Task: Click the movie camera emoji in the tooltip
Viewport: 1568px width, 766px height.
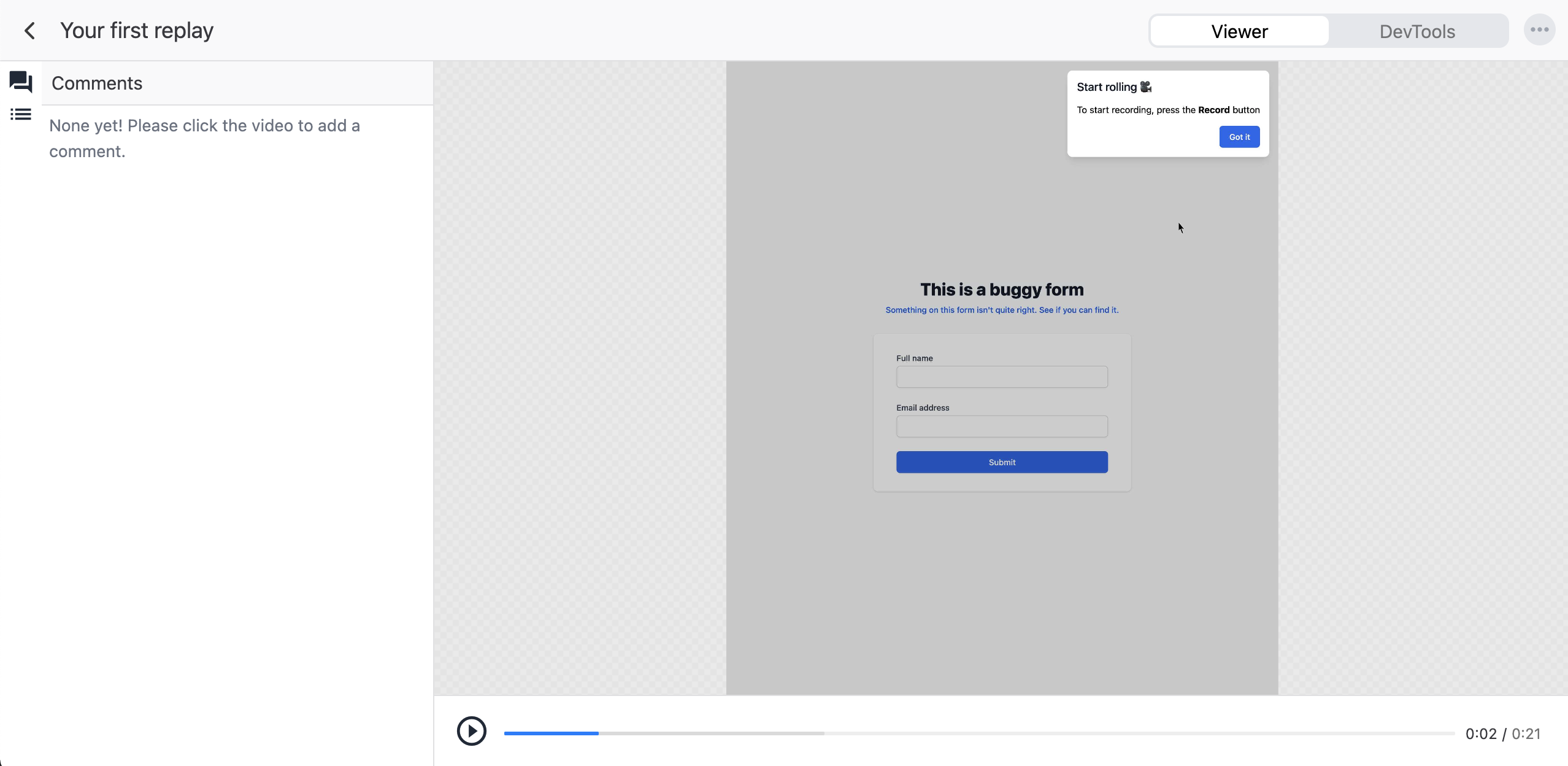Action: [1146, 87]
